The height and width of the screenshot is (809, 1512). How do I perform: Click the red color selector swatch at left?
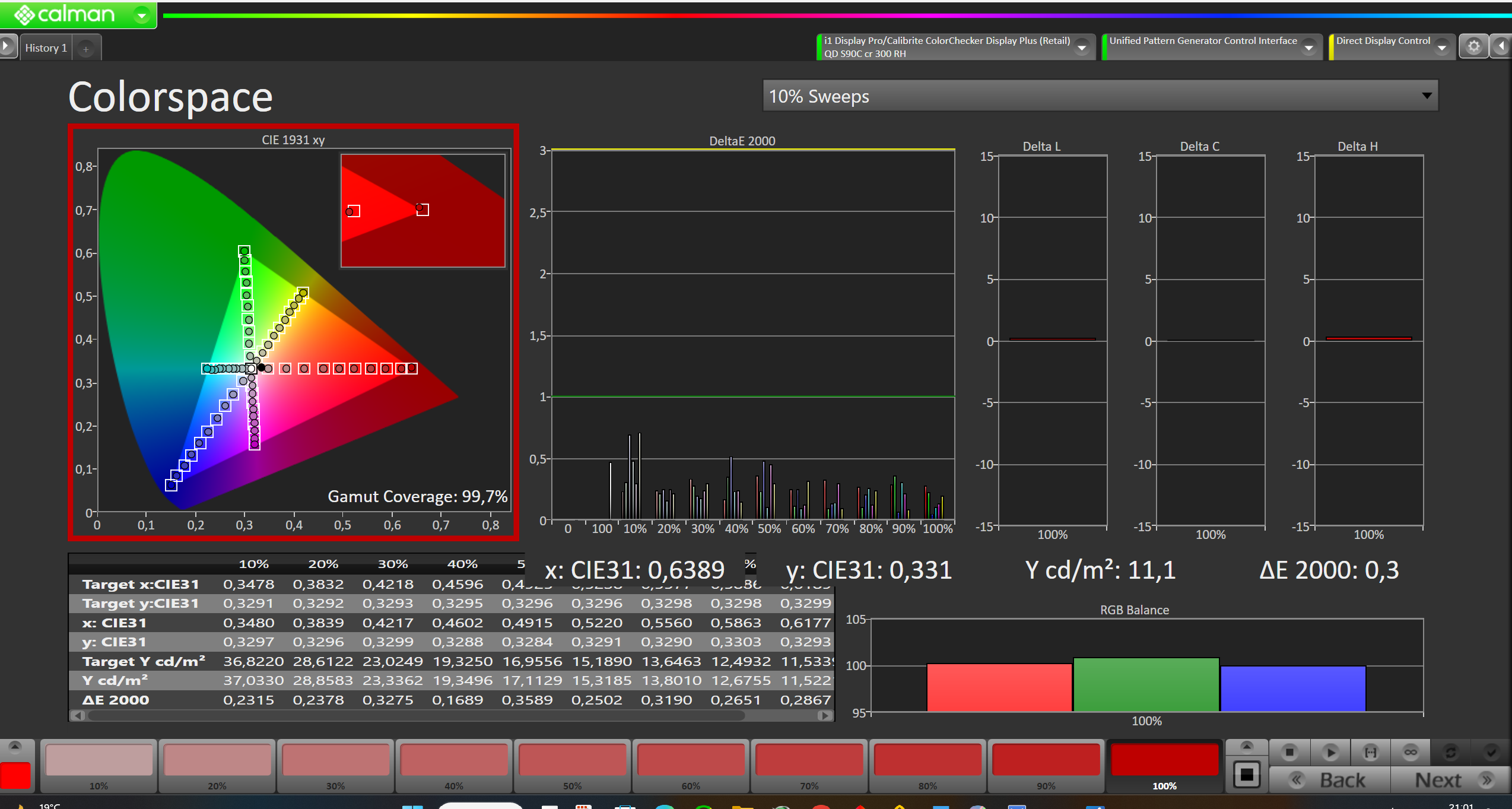pyautogui.click(x=15, y=776)
